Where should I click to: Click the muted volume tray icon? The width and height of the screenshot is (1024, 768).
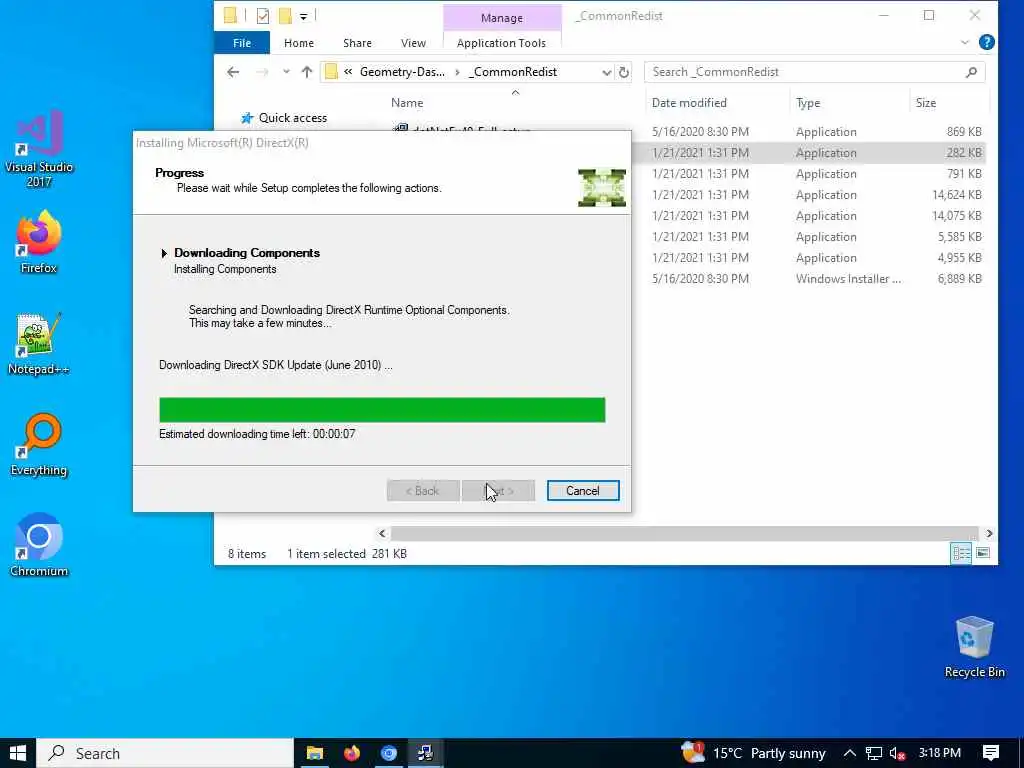point(897,753)
